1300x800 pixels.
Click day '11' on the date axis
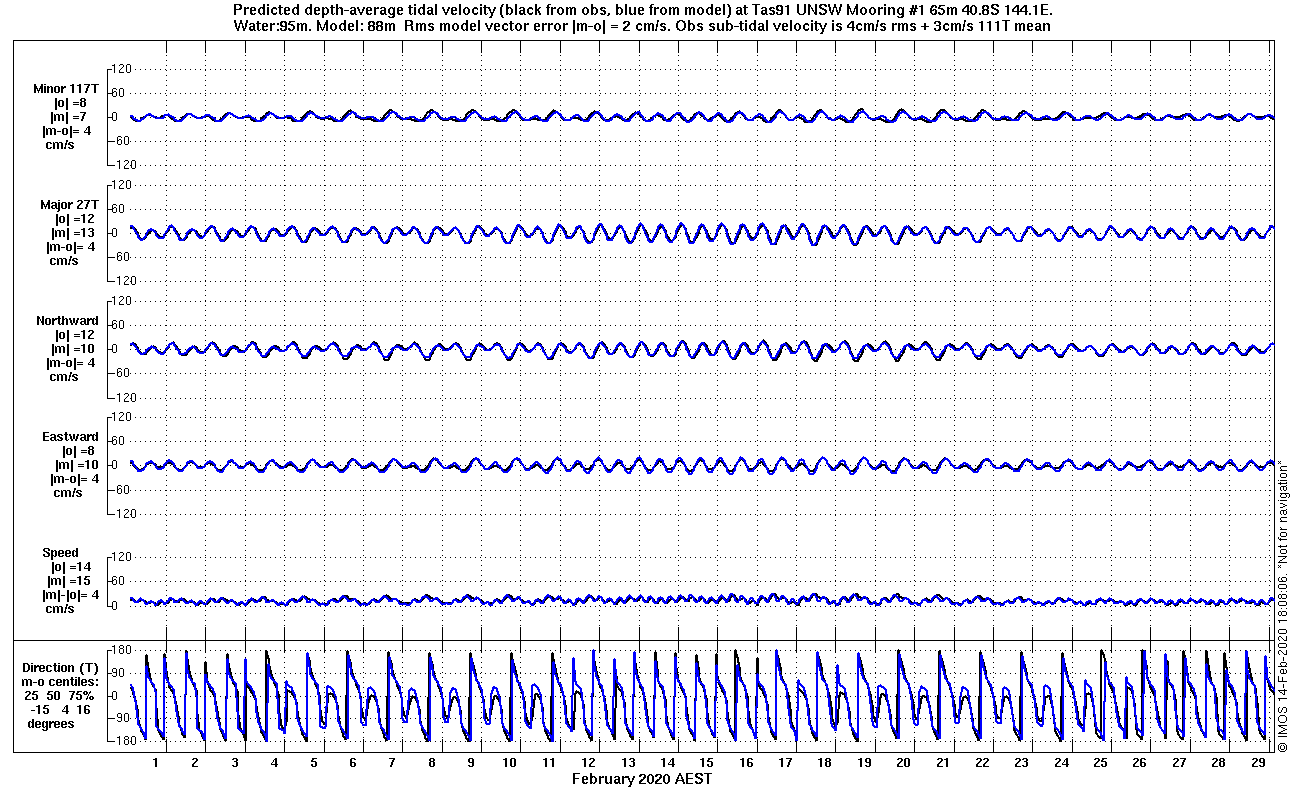point(549,763)
